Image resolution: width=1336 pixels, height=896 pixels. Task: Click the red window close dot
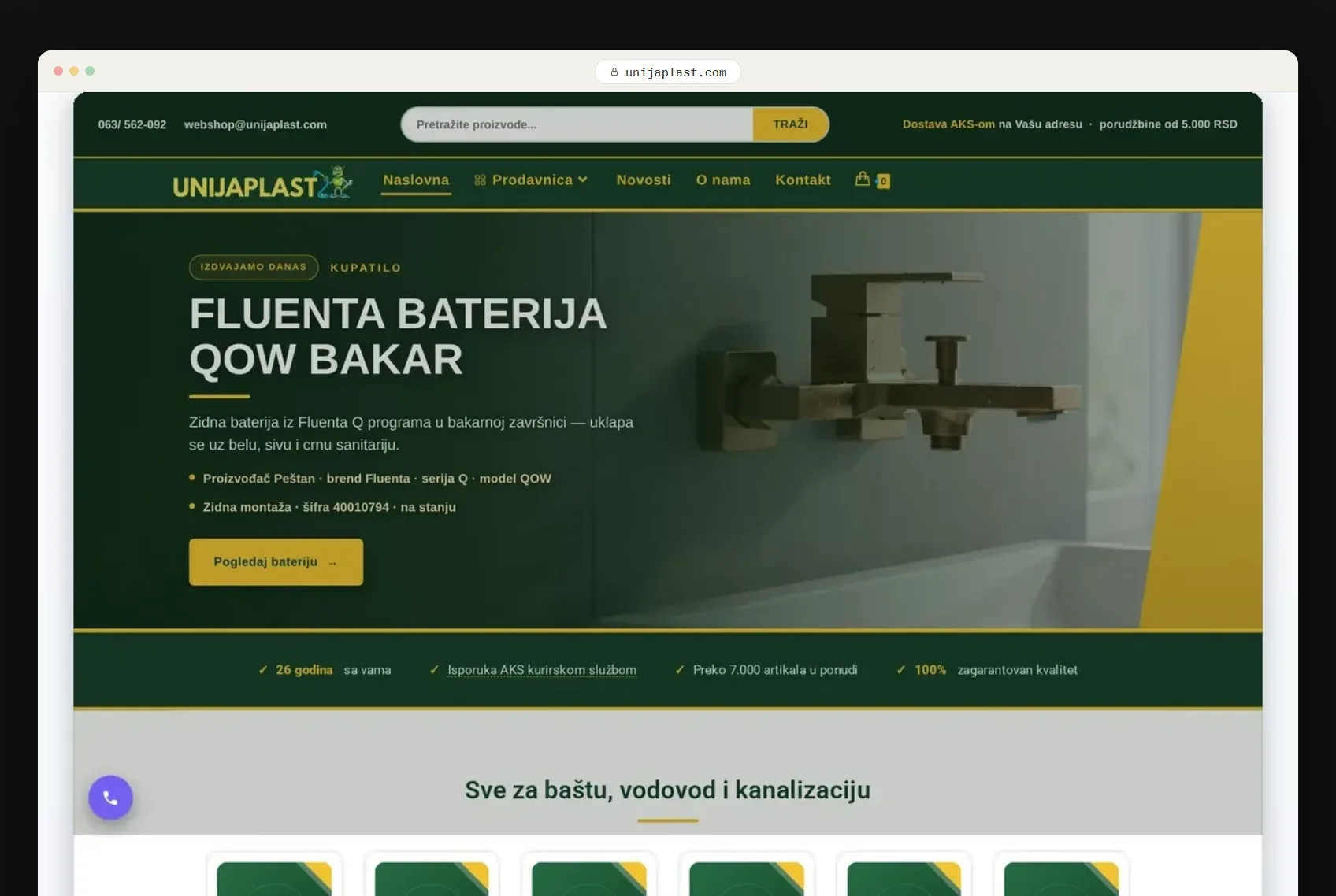click(x=58, y=71)
